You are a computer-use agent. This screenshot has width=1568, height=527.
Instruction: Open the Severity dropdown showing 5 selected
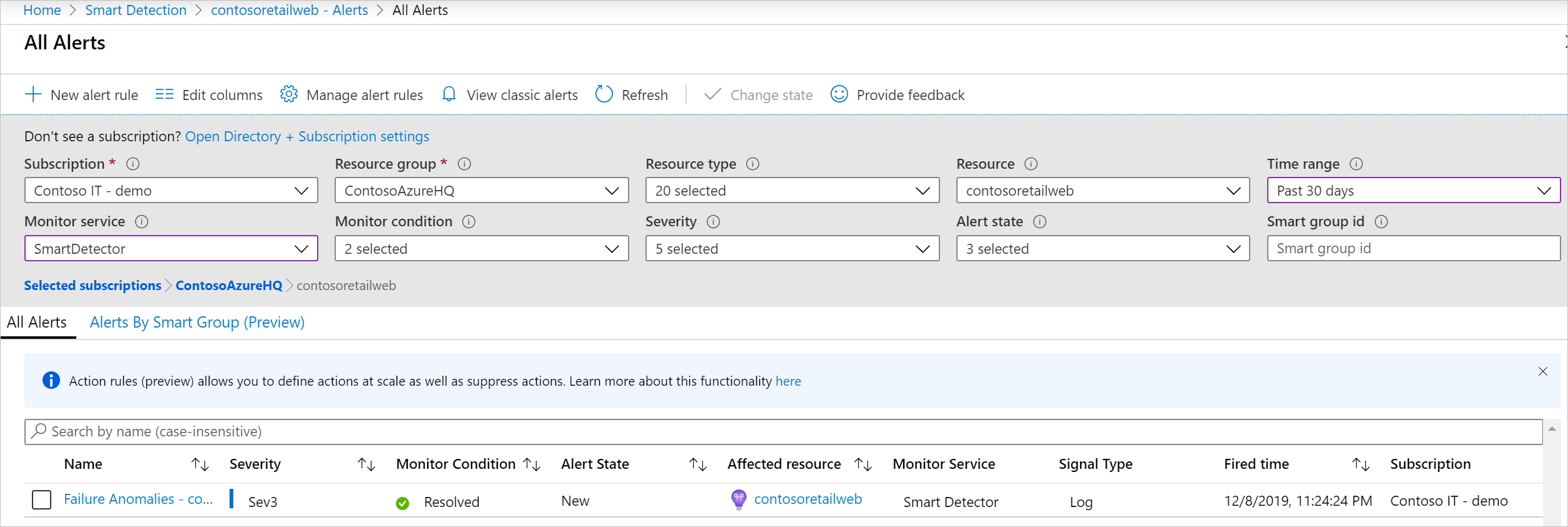(x=792, y=249)
